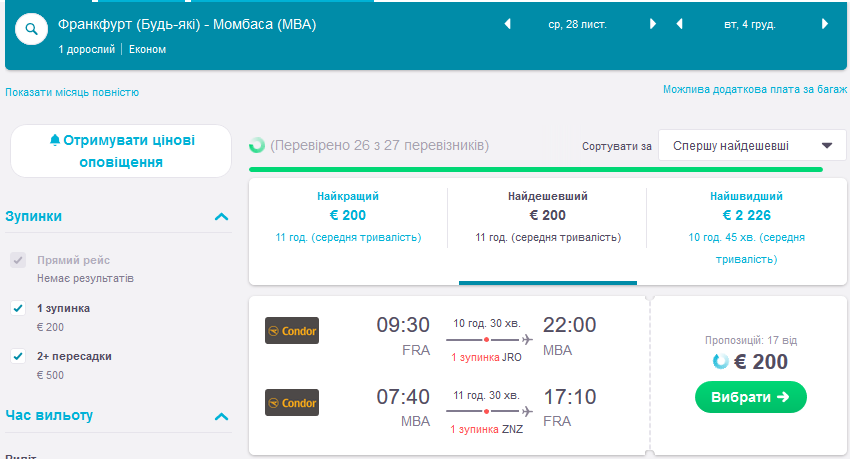Click the search magnifier icon
The height and width of the screenshot is (459, 850).
(32, 30)
